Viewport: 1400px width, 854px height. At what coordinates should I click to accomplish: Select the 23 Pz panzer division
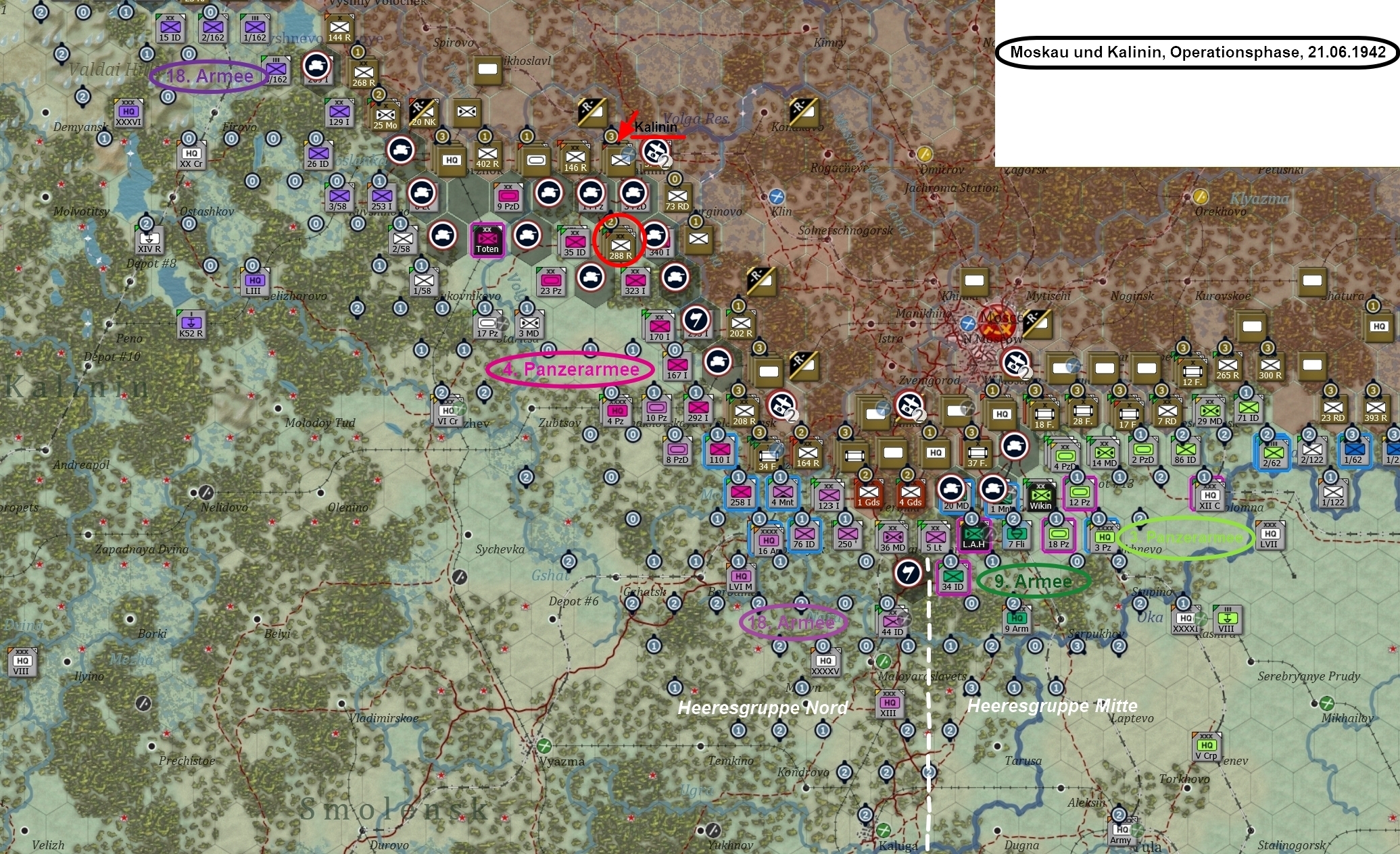550,282
